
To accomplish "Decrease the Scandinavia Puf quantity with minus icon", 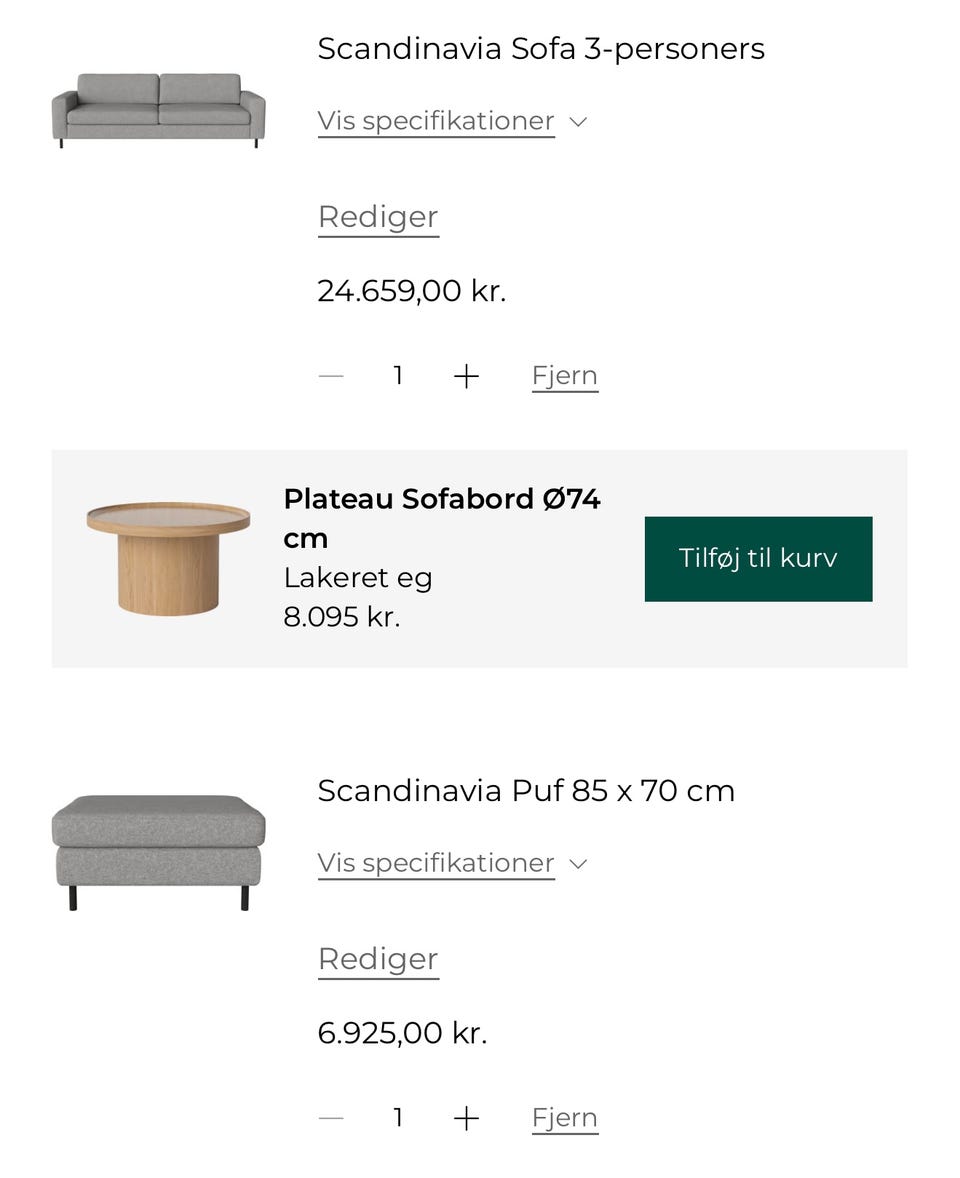I will point(330,1118).
